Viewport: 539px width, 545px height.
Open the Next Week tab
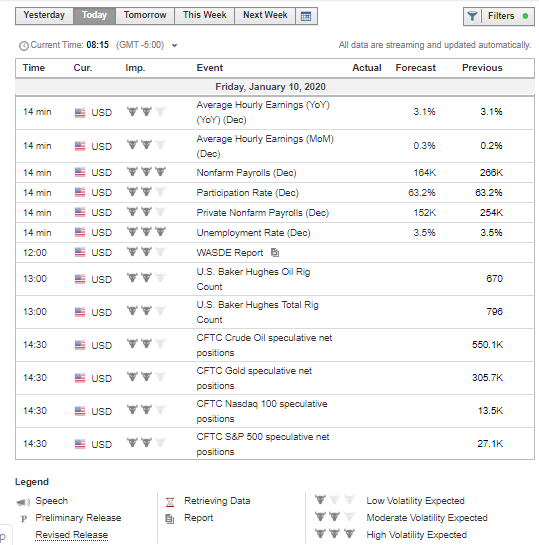(265, 16)
